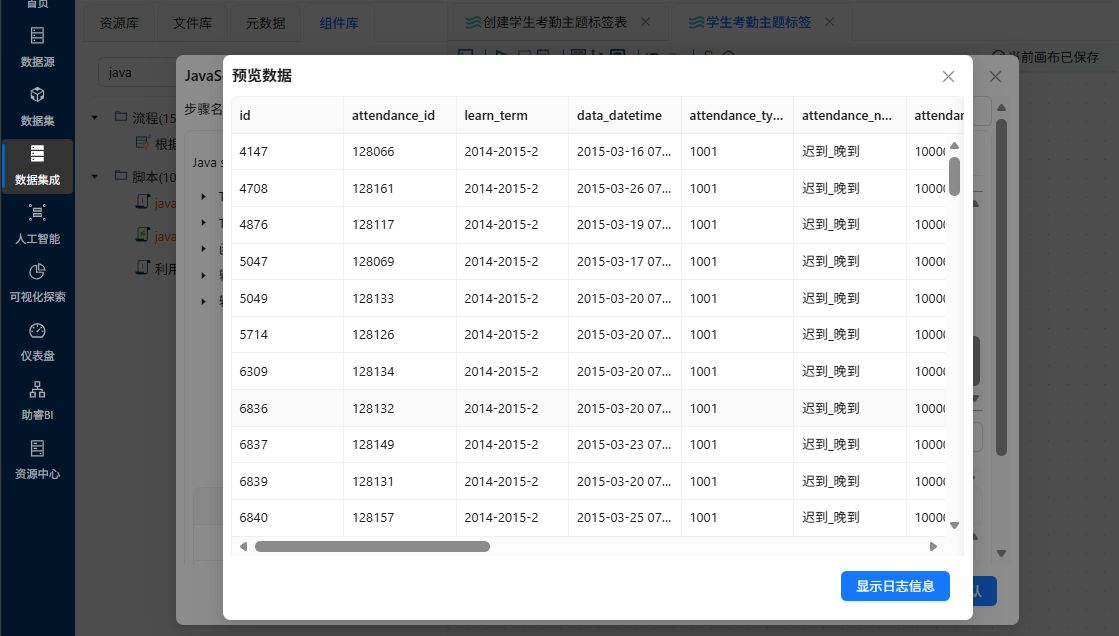This screenshot has width=1119, height=636.
Task: Click attendance_id value 128126
Action: coord(400,335)
